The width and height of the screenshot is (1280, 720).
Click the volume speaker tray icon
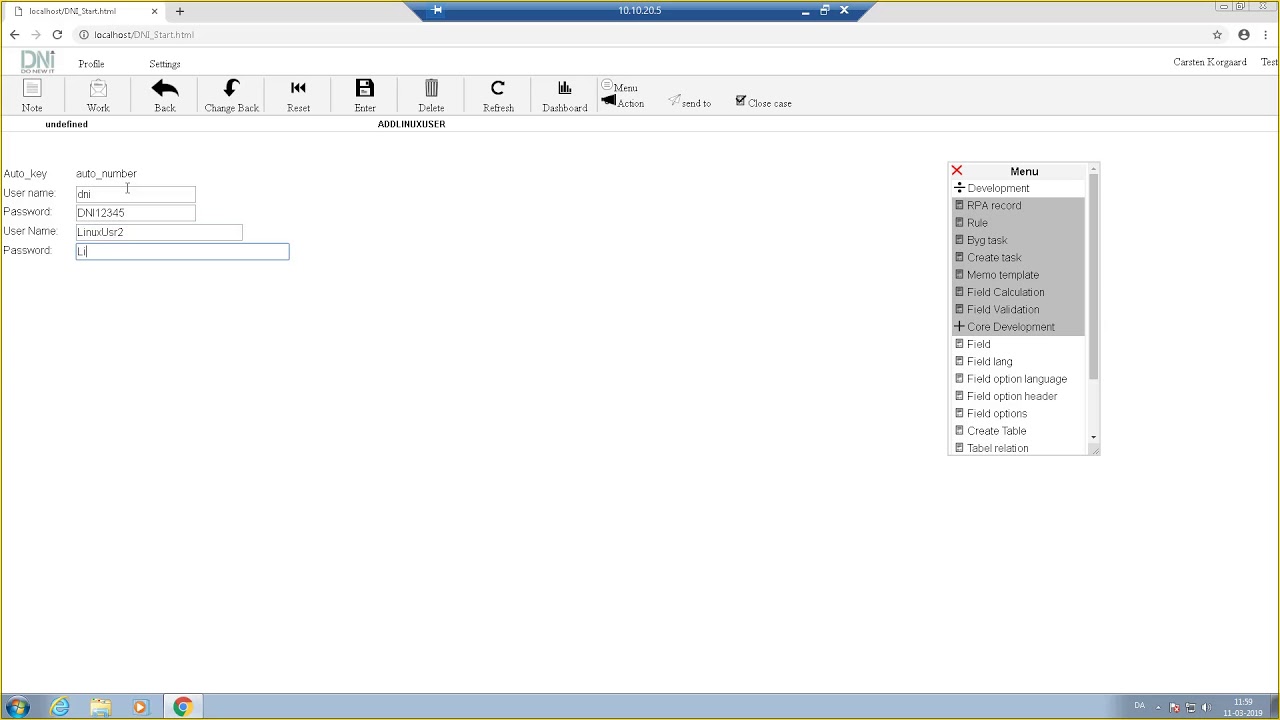[x=1205, y=708]
